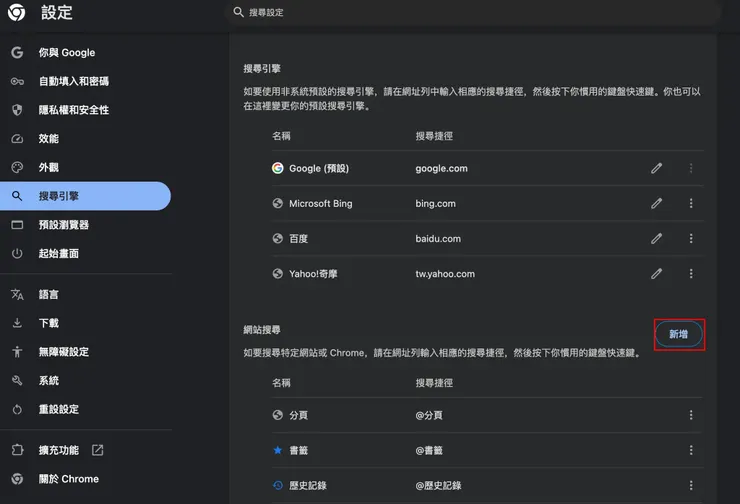
Task: Click the Yahoo!奇摩 row name
Action: 313,274
